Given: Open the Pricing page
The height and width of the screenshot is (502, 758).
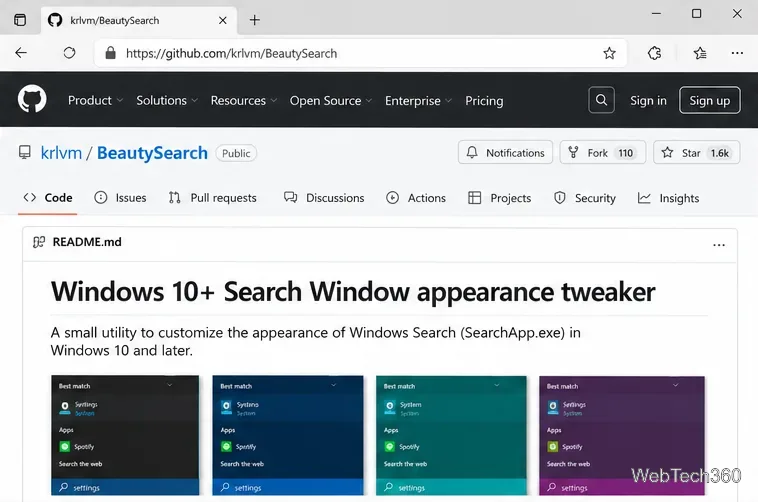Looking at the screenshot, I should coord(484,100).
